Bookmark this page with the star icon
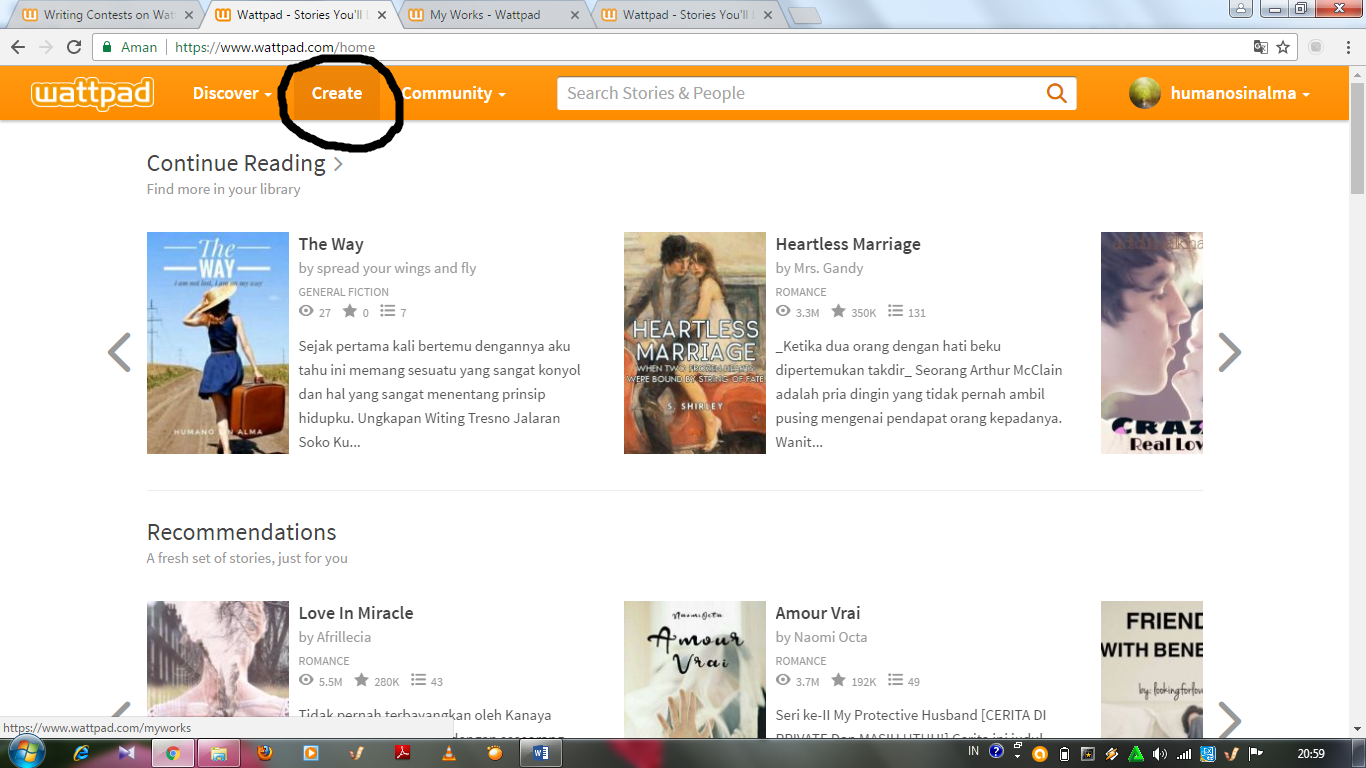The image size is (1366, 768). [x=1283, y=47]
